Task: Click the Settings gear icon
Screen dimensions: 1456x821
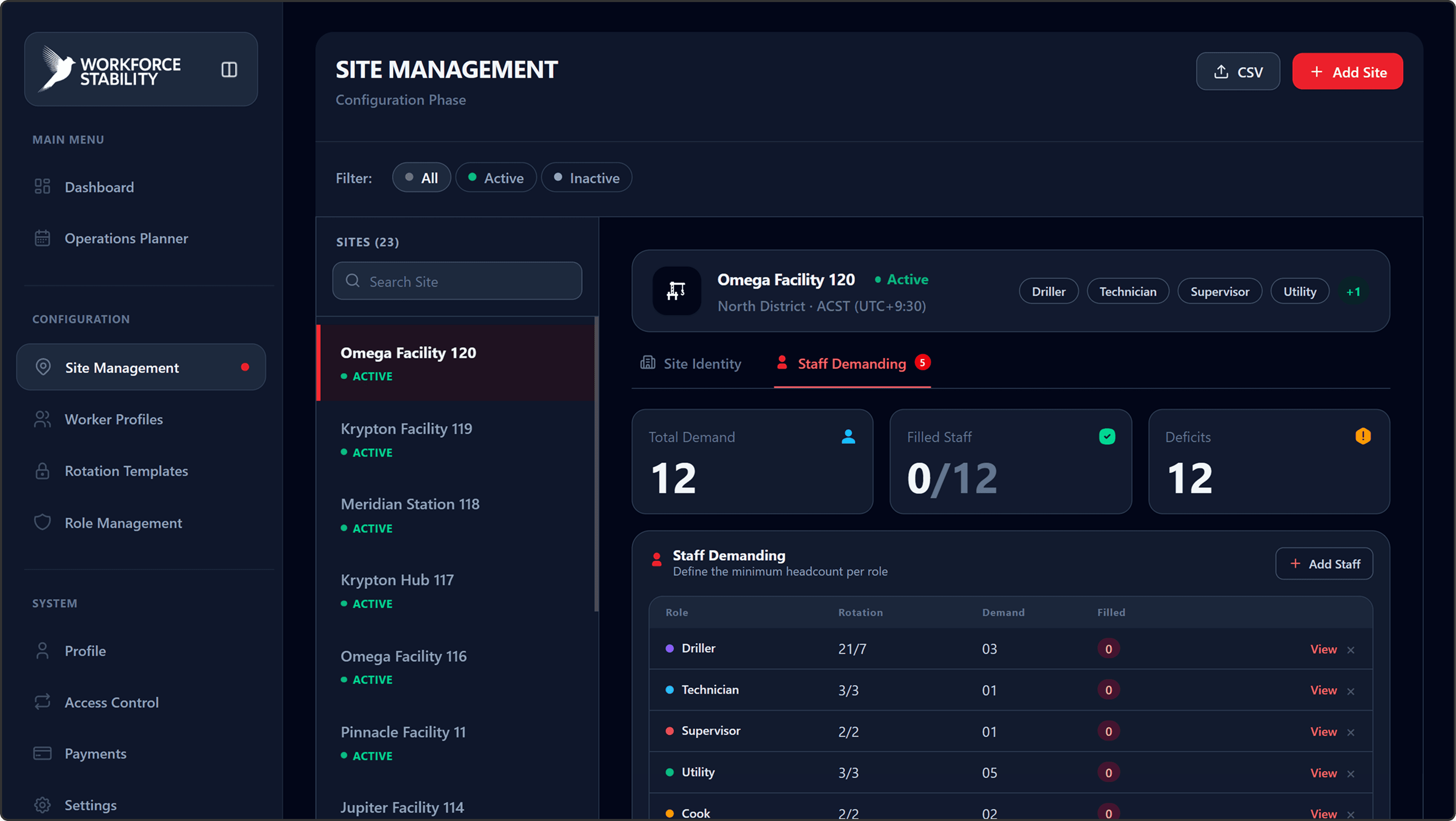Action: coord(43,805)
